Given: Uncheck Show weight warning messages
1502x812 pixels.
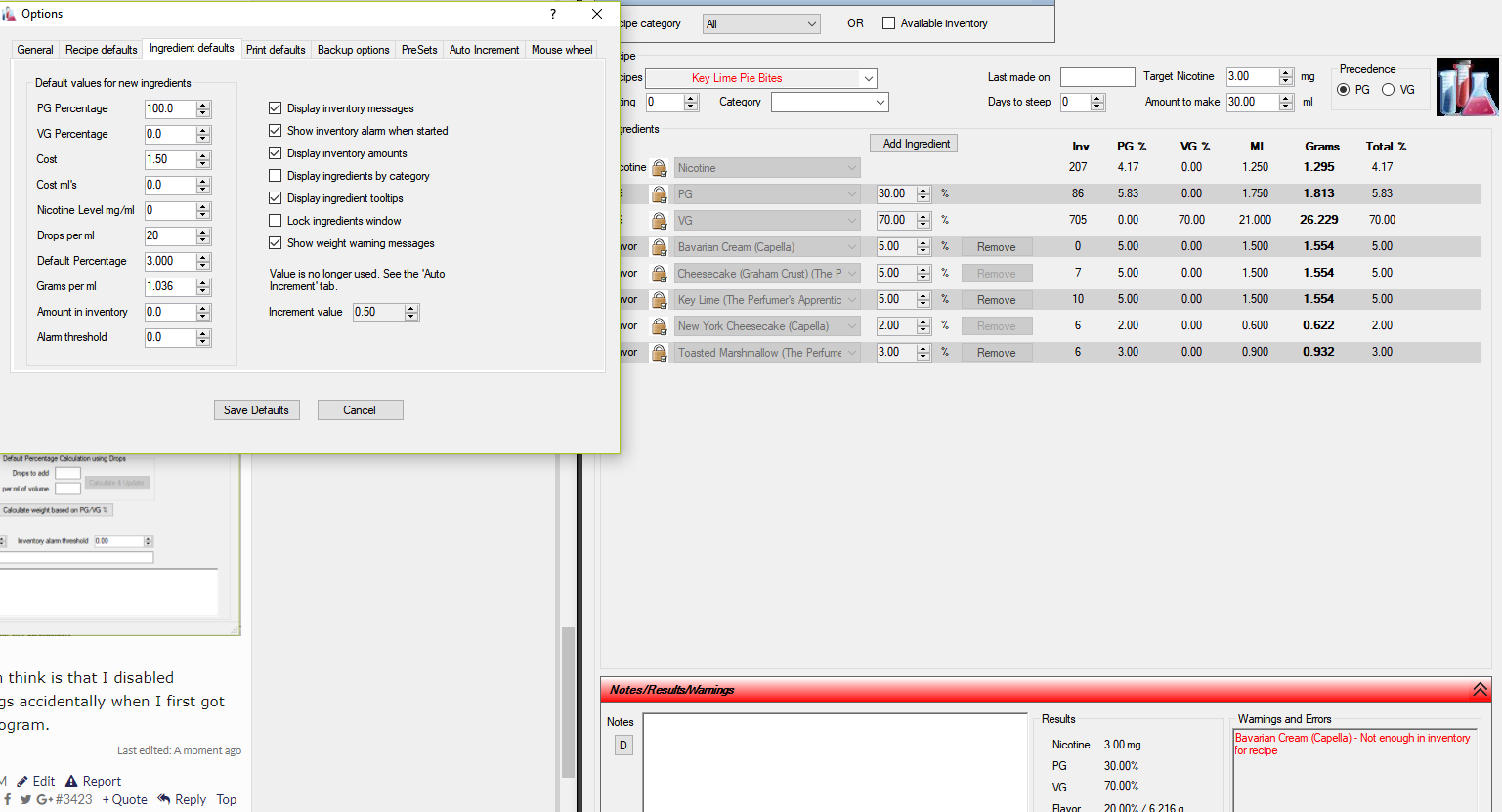Looking at the screenshot, I should click(276, 243).
